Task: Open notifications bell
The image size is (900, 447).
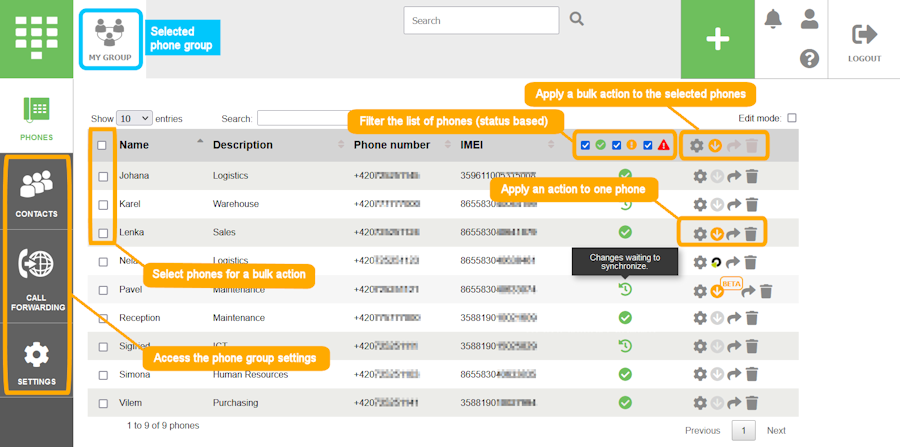Action: tap(773, 19)
